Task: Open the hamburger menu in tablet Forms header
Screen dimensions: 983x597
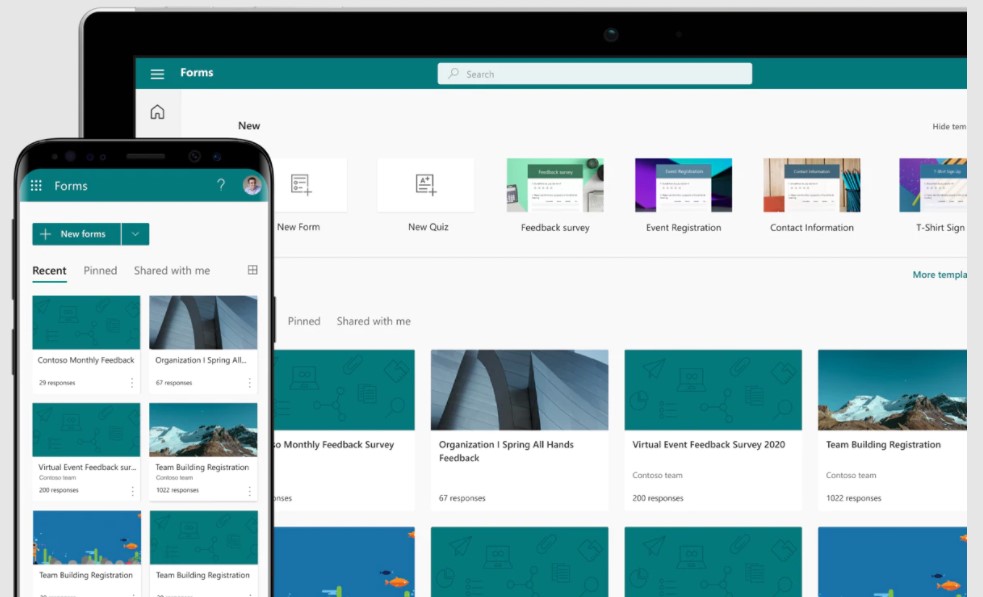Action: (157, 74)
